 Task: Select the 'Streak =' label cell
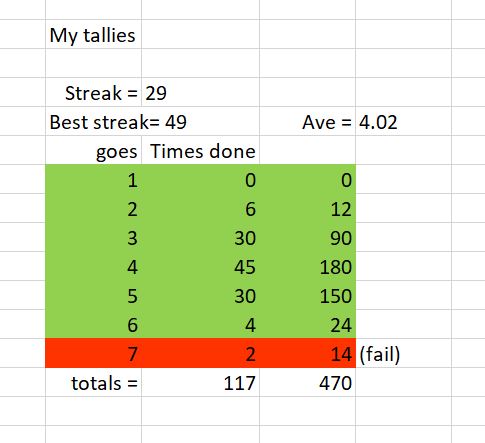coord(93,92)
